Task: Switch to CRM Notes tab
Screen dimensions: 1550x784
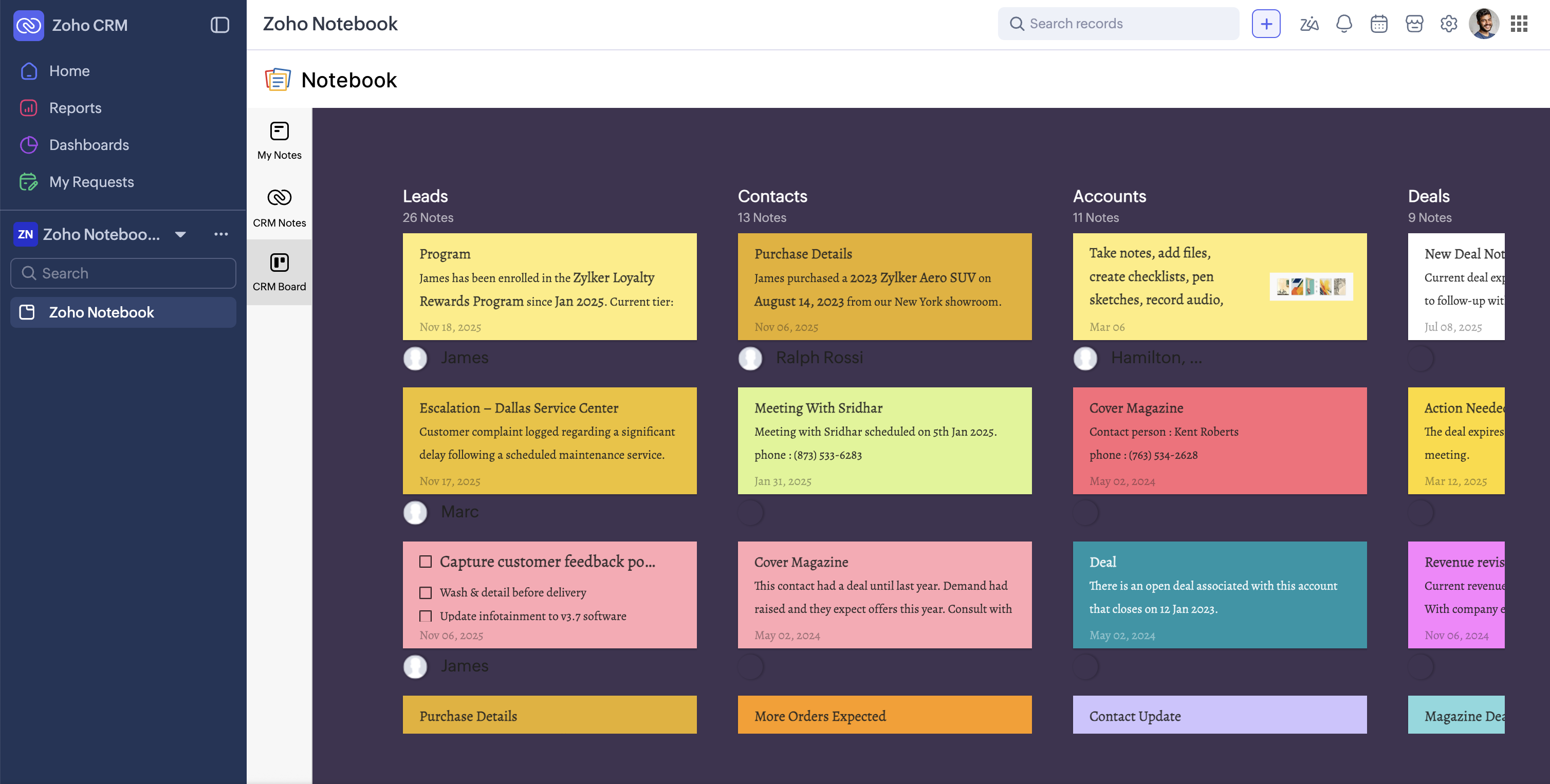Action: [x=279, y=208]
